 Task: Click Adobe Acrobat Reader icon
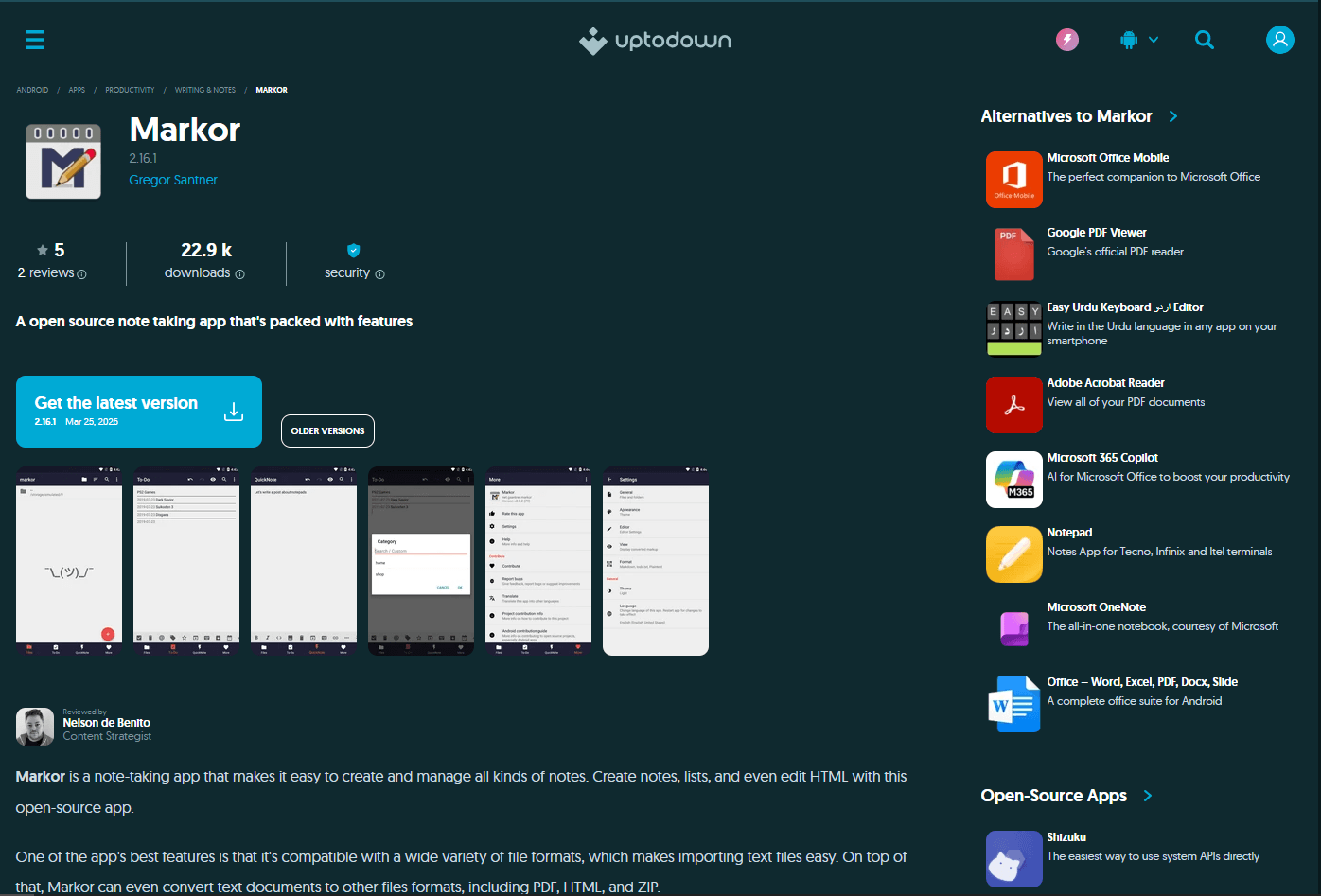point(1014,405)
